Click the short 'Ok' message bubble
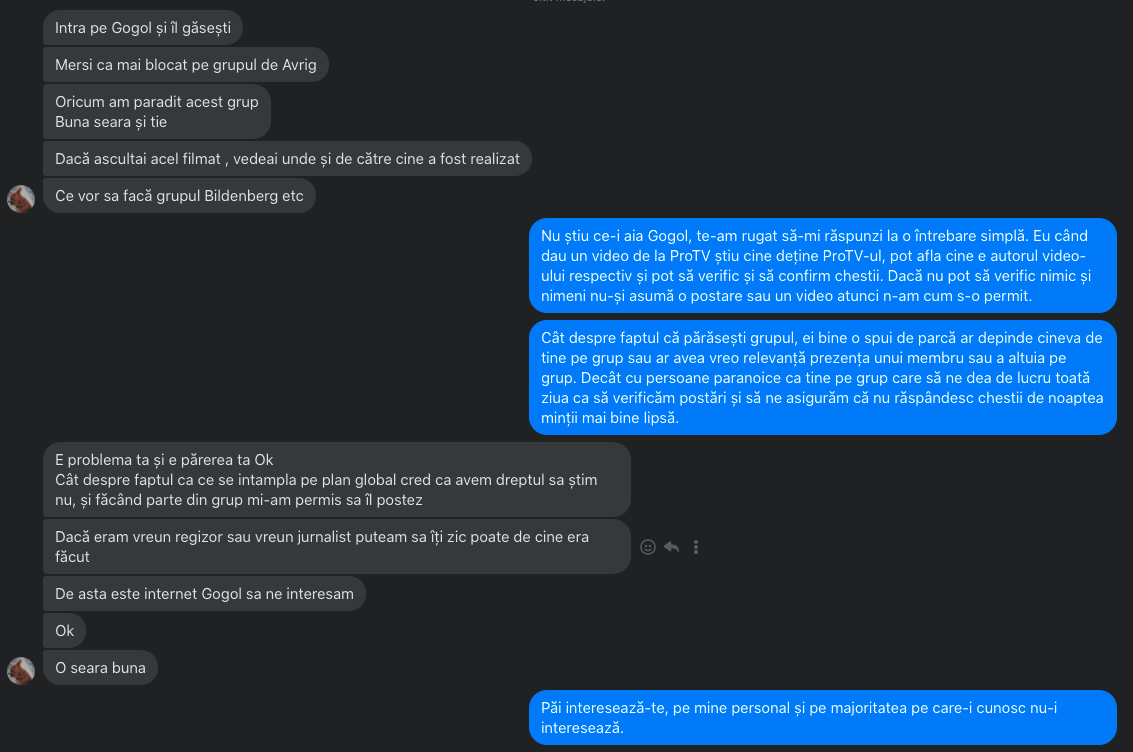This screenshot has height=752, width=1133. coord(65,631)
